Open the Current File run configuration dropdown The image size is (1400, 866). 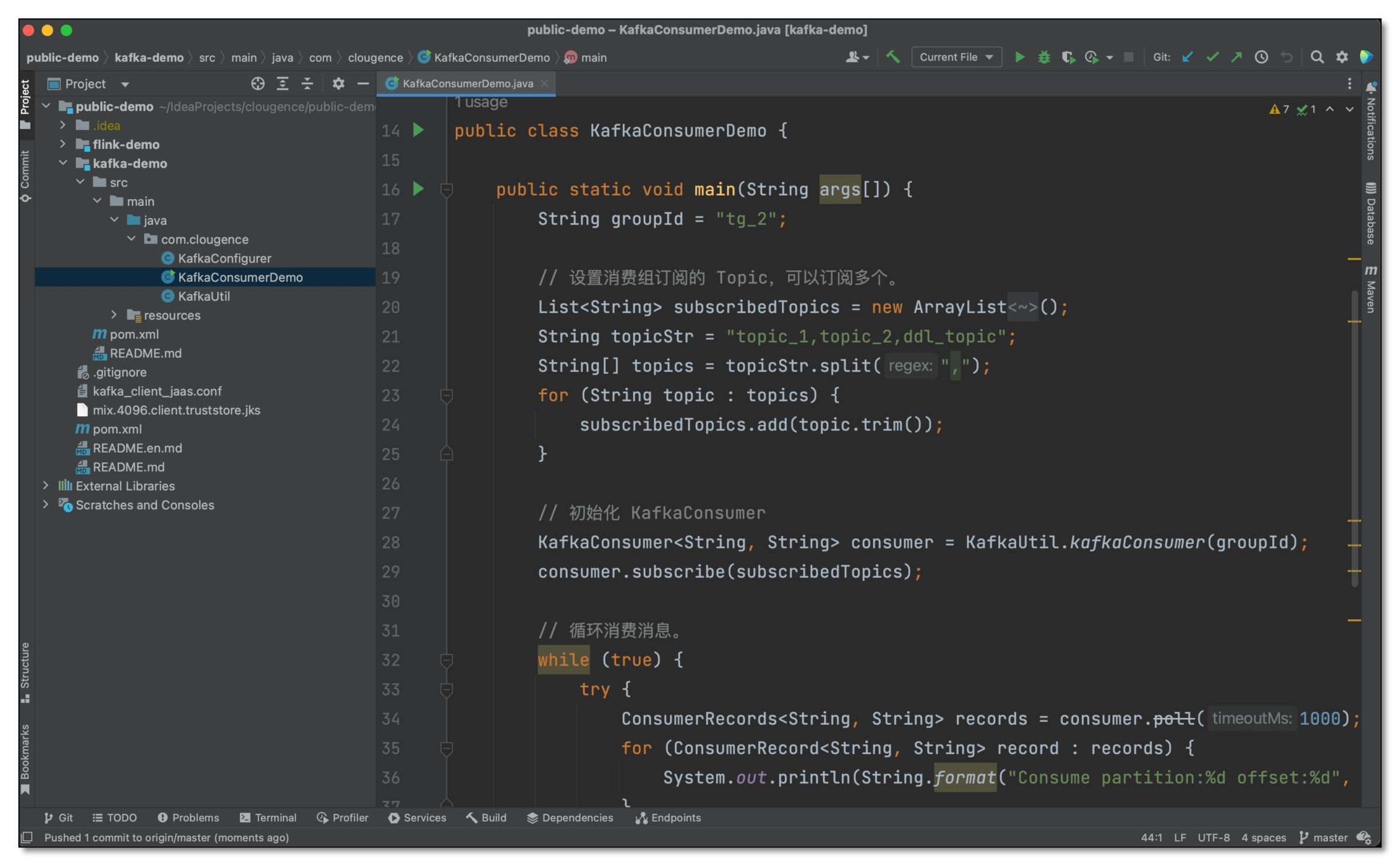(956, 57)
